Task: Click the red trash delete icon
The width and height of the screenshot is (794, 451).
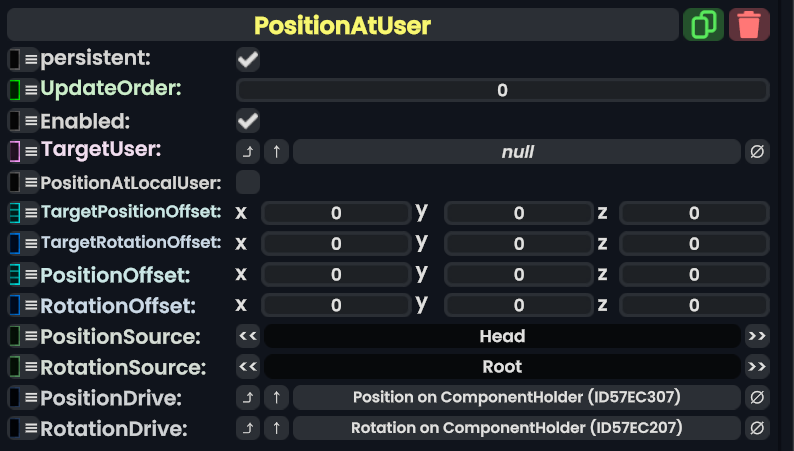Action: (x=749, y=24)
